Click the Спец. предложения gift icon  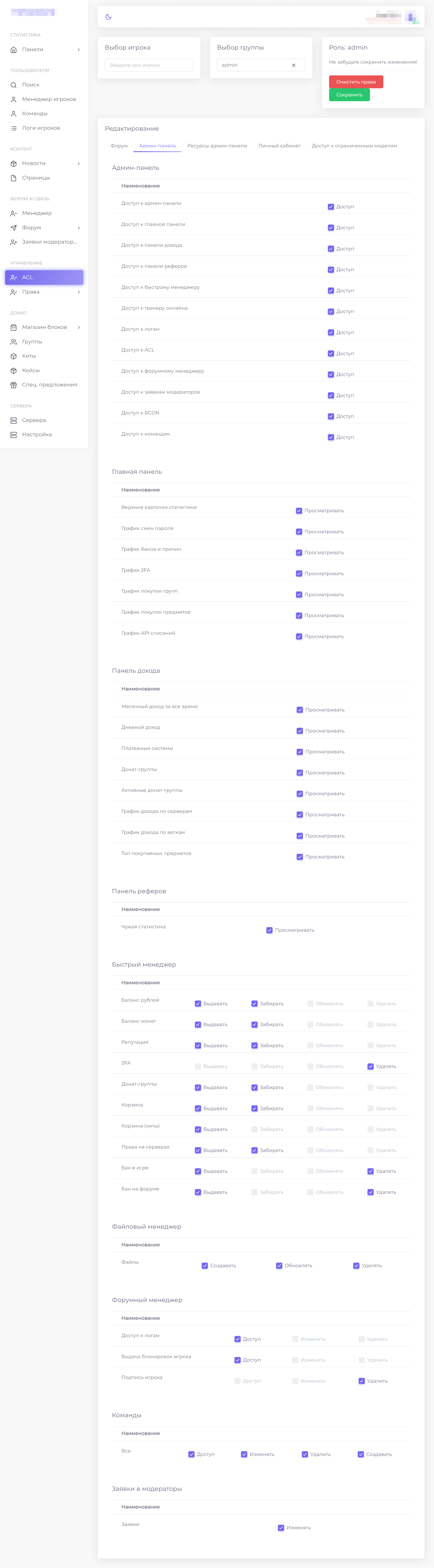13,385
